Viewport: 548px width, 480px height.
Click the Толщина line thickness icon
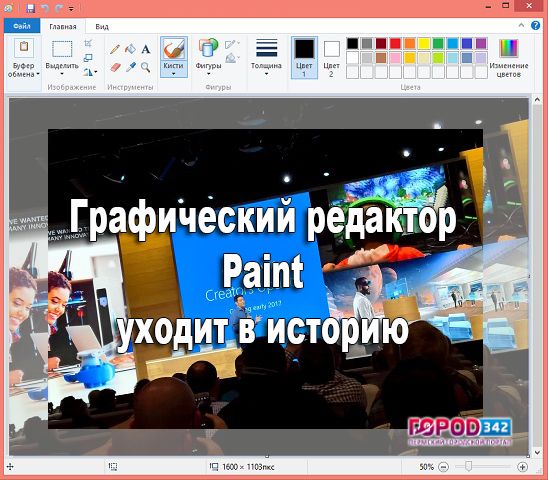tap(267, 48)
